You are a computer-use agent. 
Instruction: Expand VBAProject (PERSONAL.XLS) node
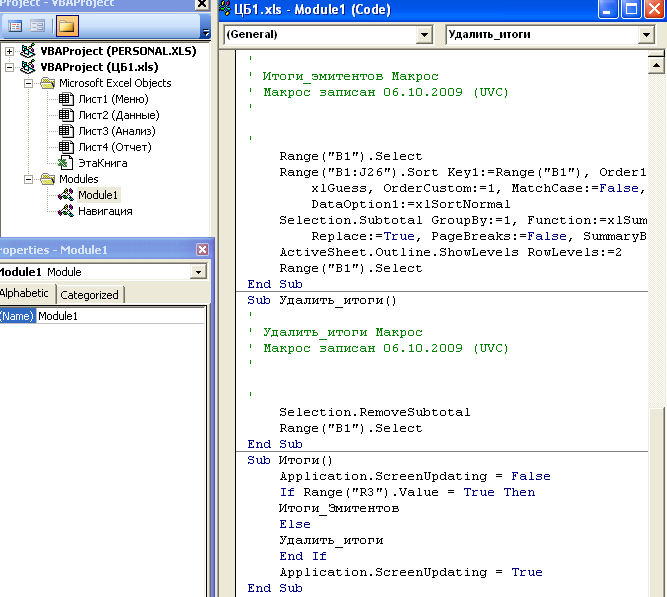tap(9, 51)
